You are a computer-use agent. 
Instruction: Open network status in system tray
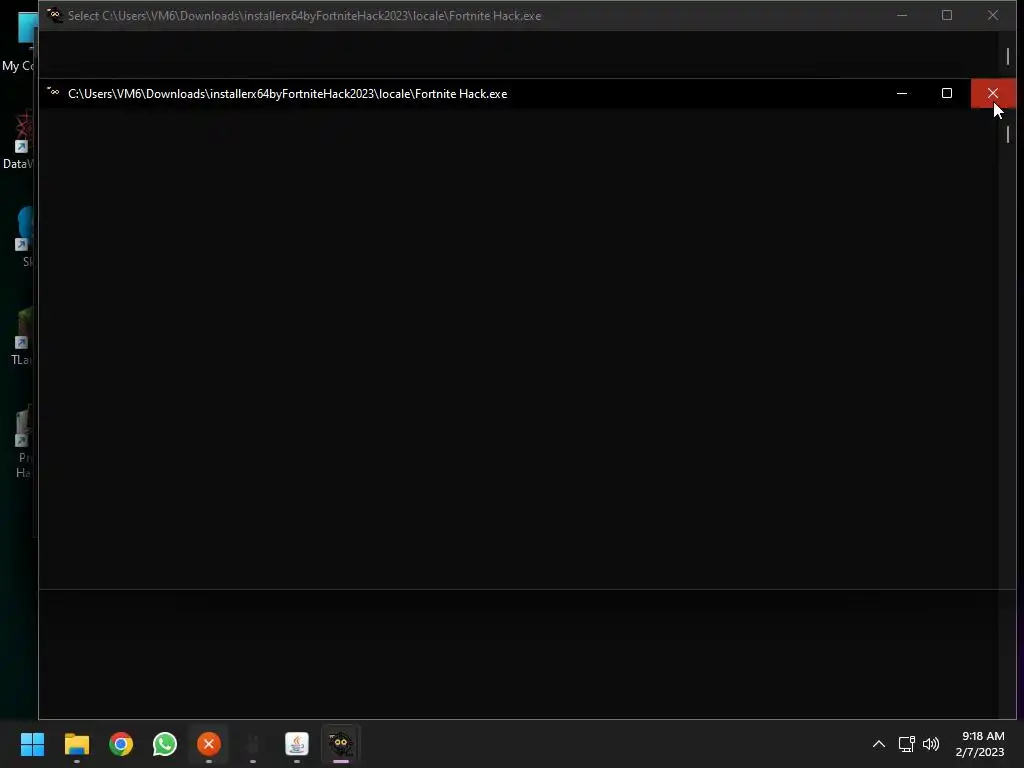(906, 744)
